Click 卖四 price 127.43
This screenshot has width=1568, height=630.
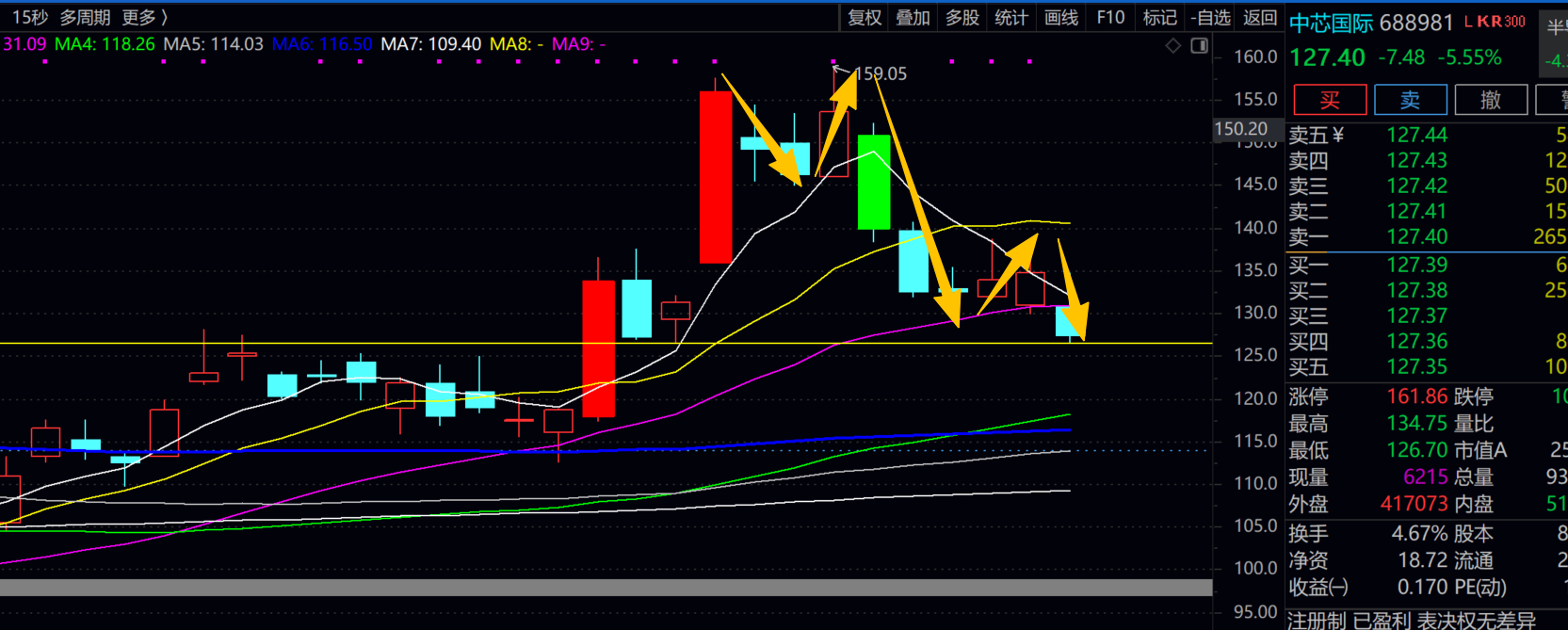(1416, 161)
